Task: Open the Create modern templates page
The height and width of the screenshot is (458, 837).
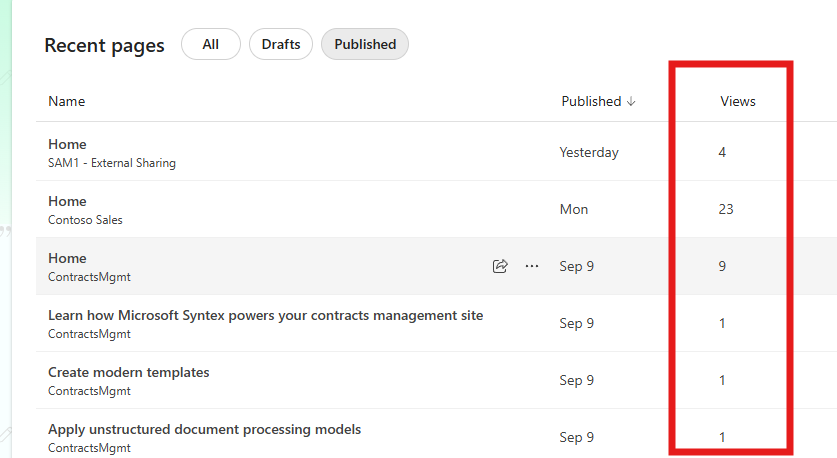Action: [129, 372]
